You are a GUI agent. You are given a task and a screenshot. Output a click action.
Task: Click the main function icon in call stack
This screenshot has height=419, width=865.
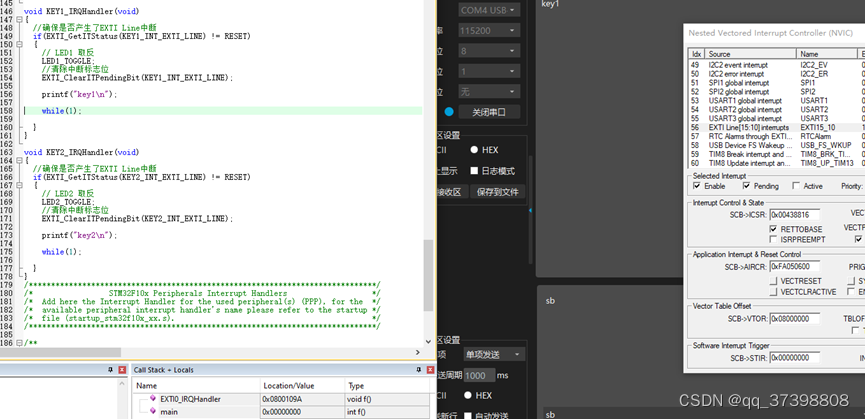click(x=153, y=411)
